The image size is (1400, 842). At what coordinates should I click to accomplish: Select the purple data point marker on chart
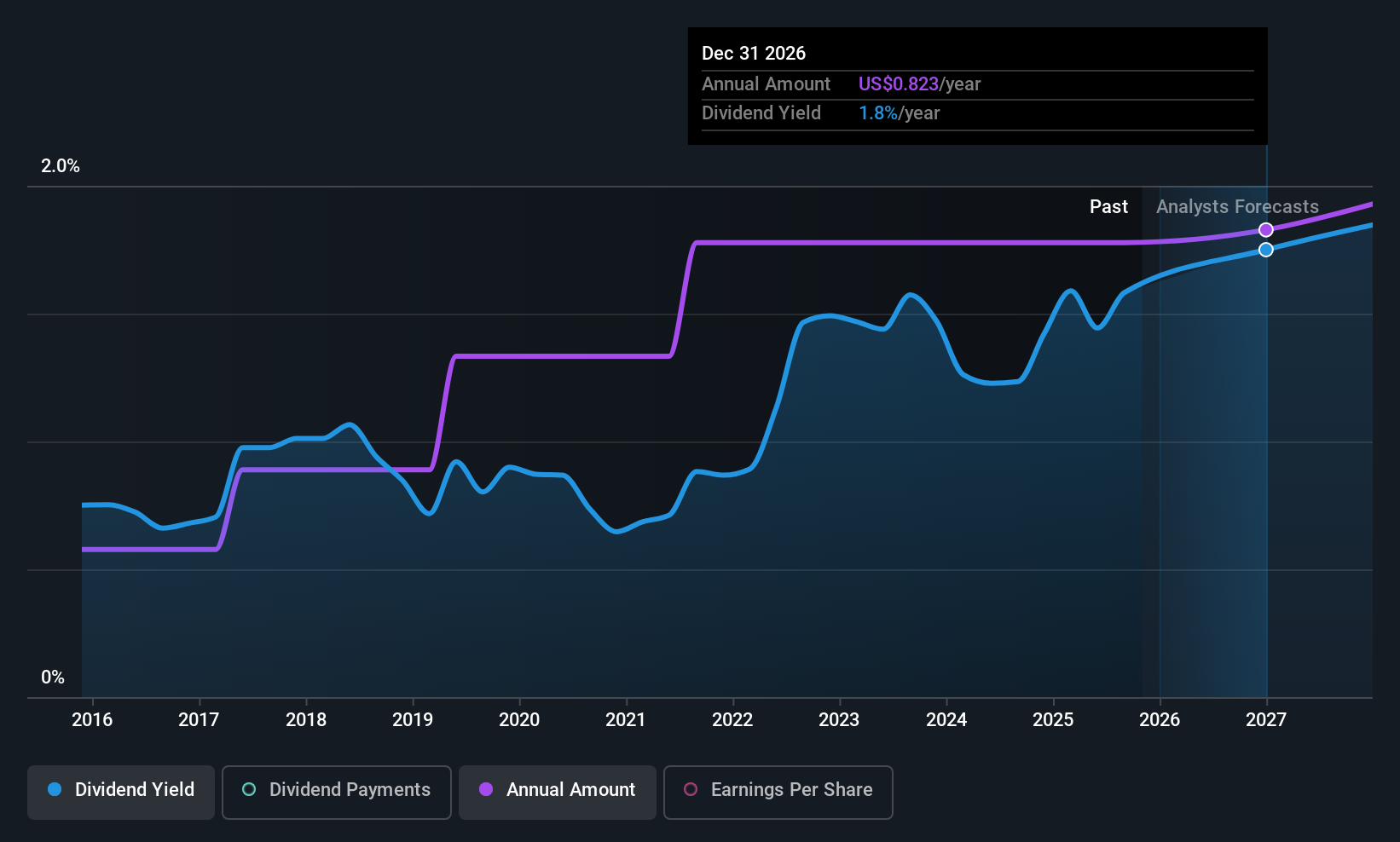pos(1266,230)
